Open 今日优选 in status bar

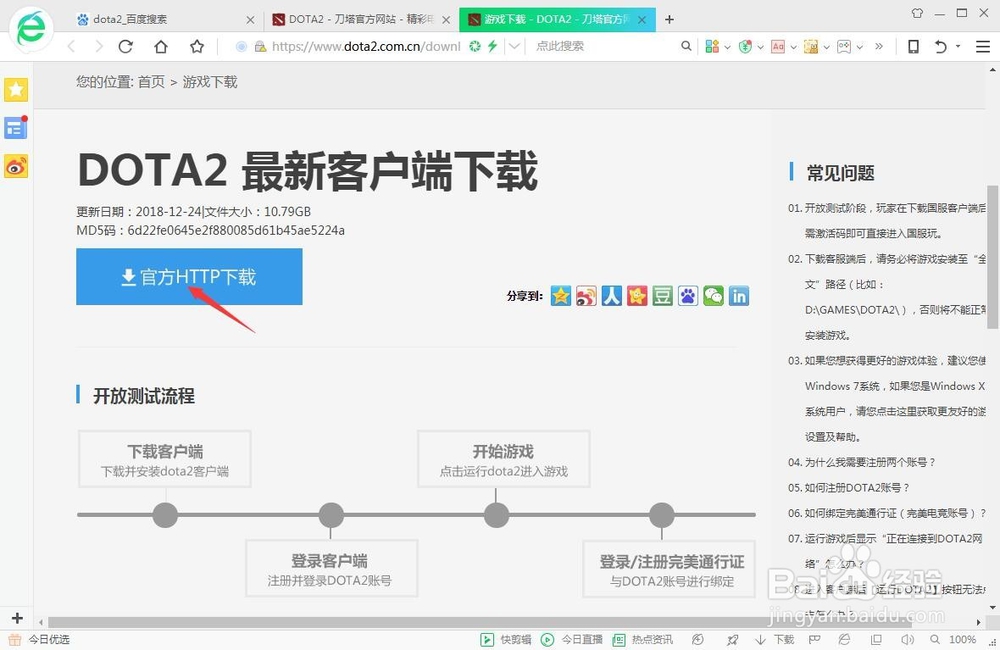[40, 639]
